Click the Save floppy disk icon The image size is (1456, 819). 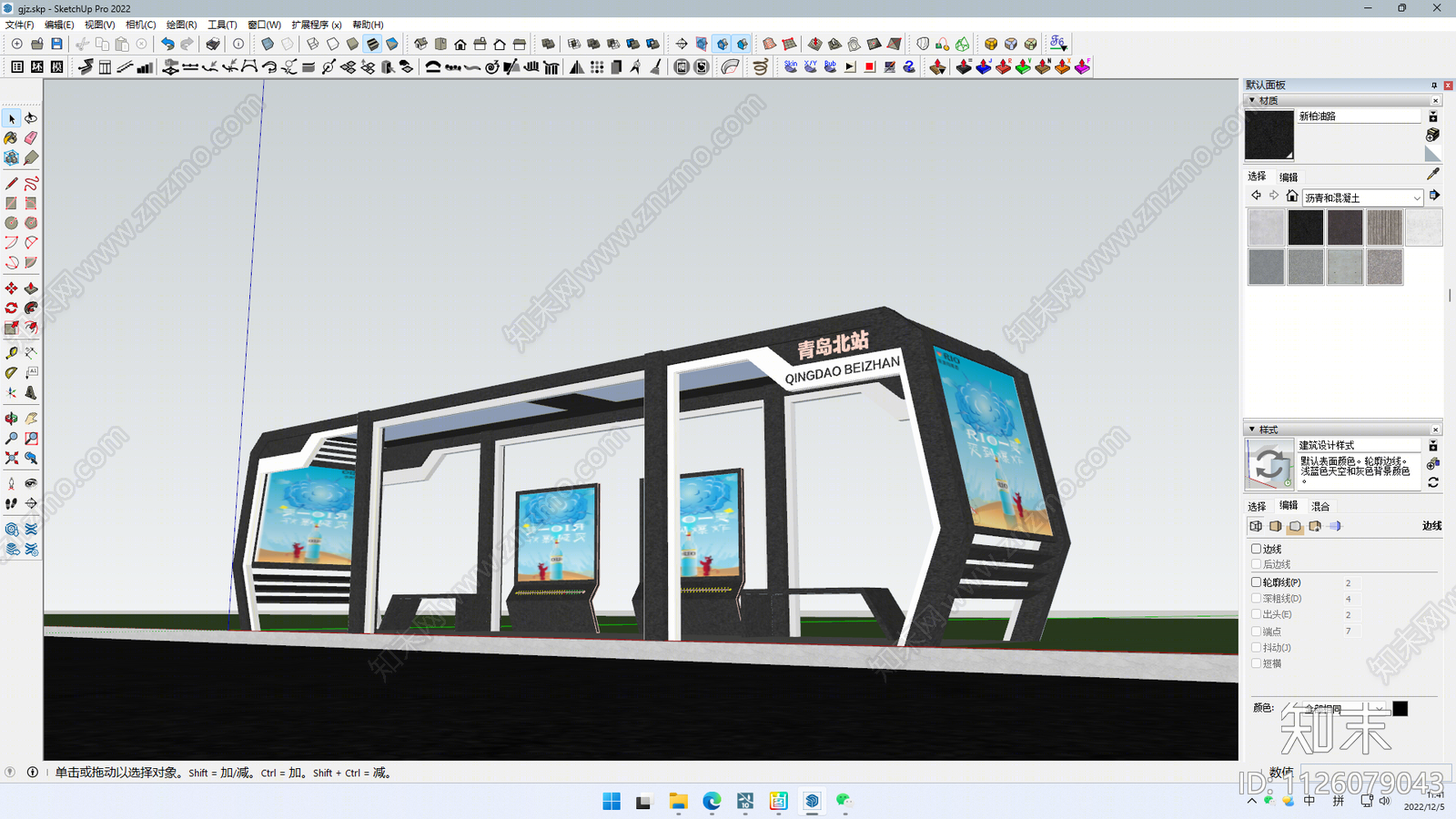point(56,44)
